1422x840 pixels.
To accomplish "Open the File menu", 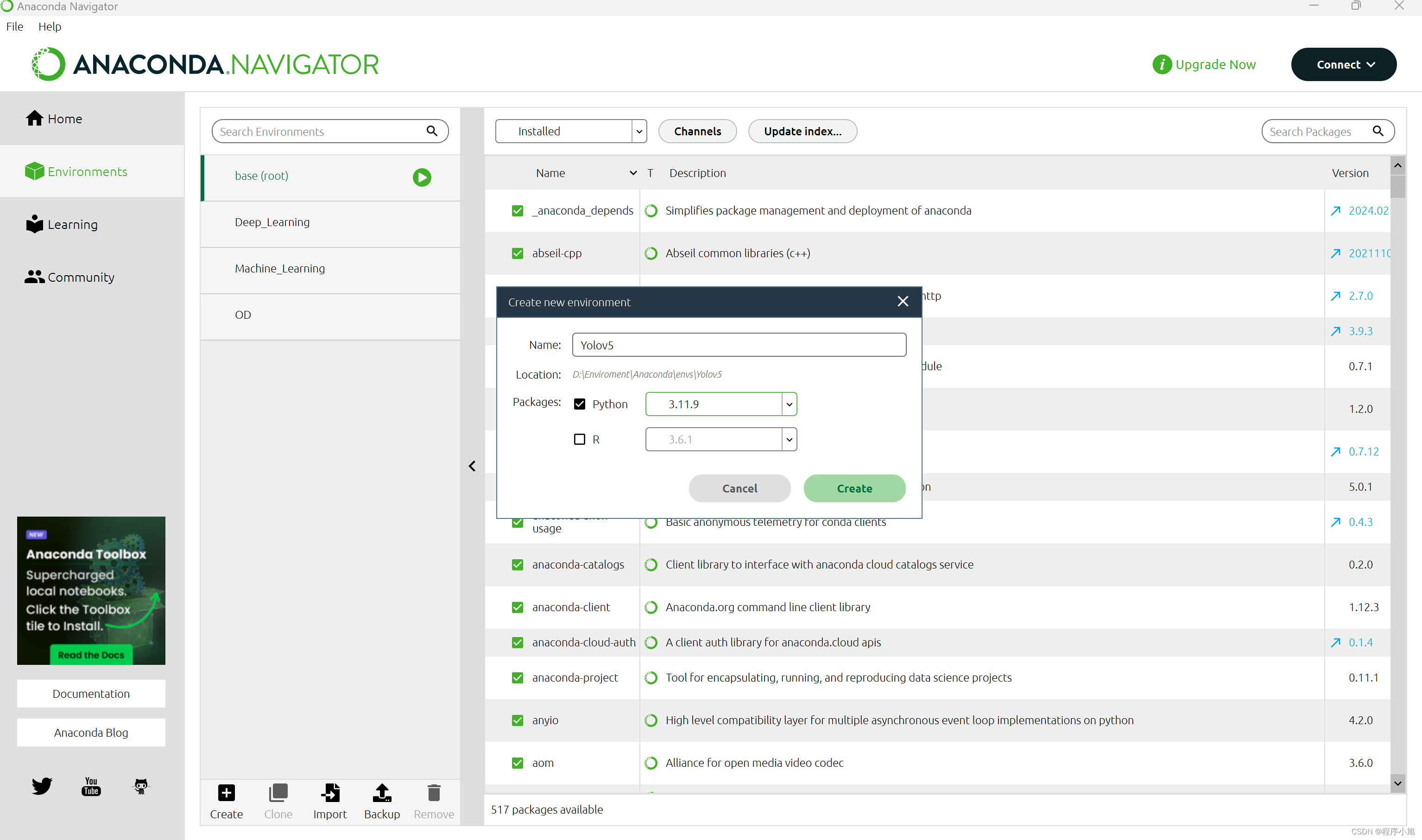I will [14, 26].
